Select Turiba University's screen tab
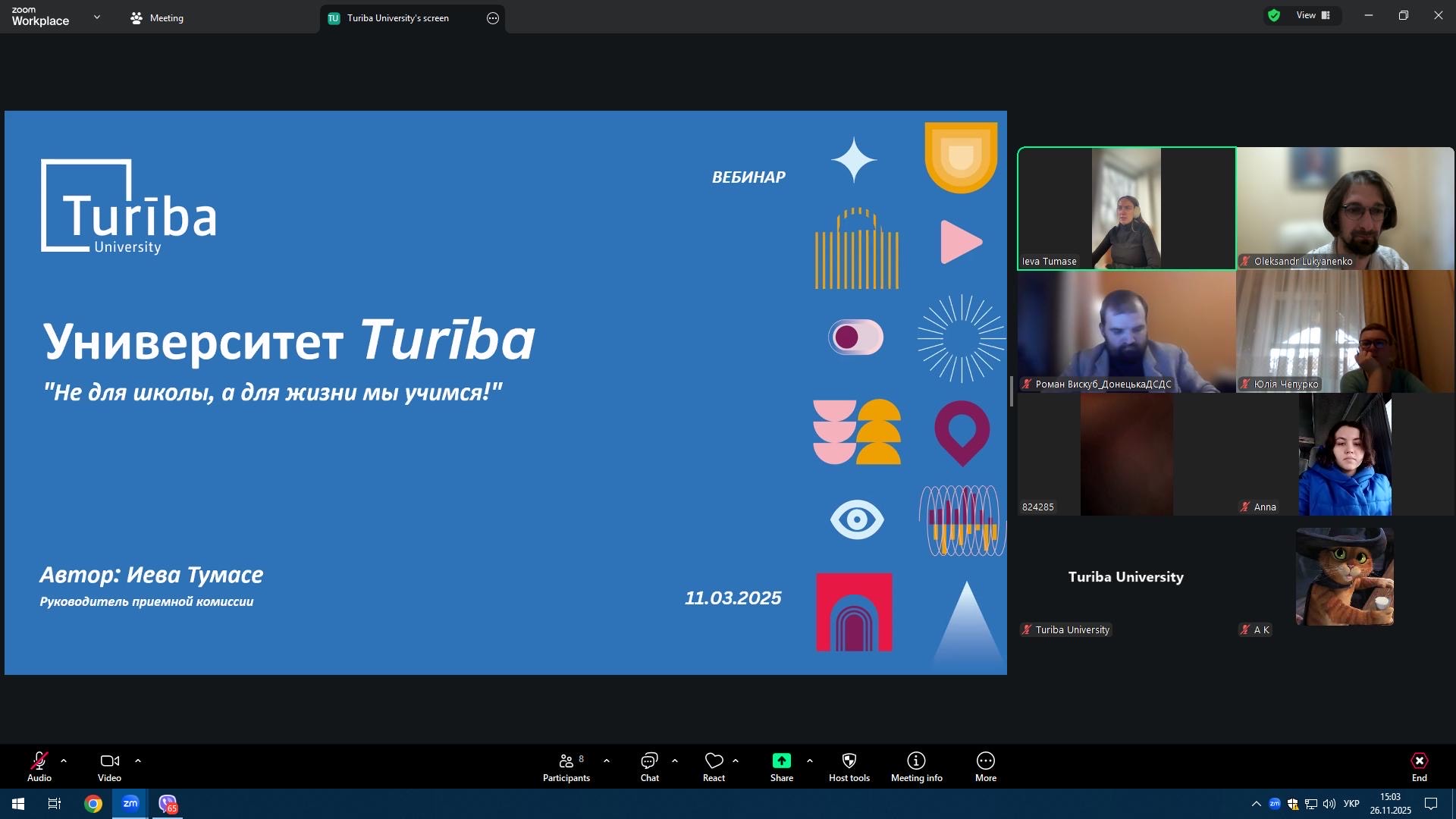Image resolution: width=1456 pixels, height=819 pixels. click(x=398, y=18)
